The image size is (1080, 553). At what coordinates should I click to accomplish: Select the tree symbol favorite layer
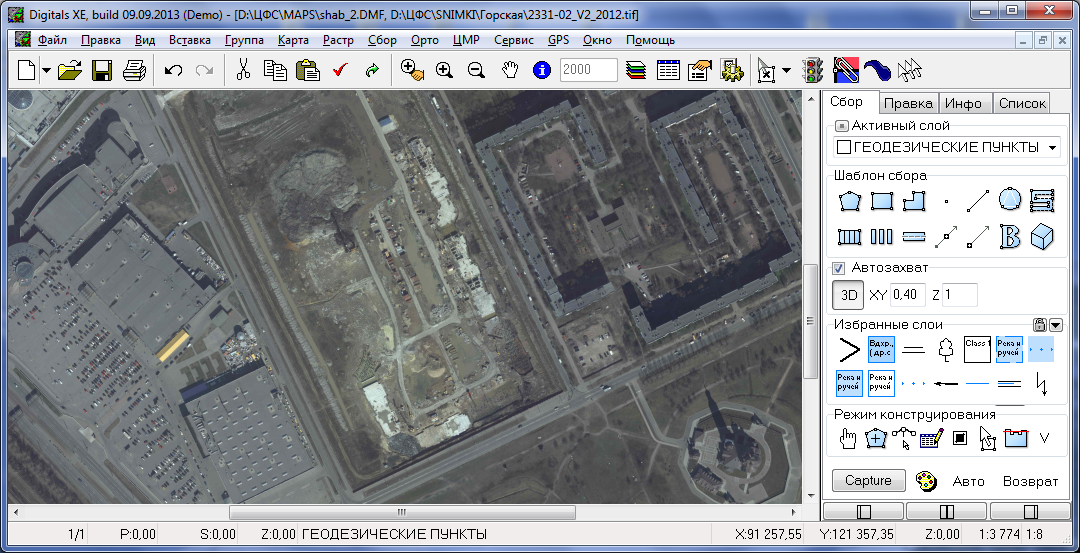click(x=945, y=349)
